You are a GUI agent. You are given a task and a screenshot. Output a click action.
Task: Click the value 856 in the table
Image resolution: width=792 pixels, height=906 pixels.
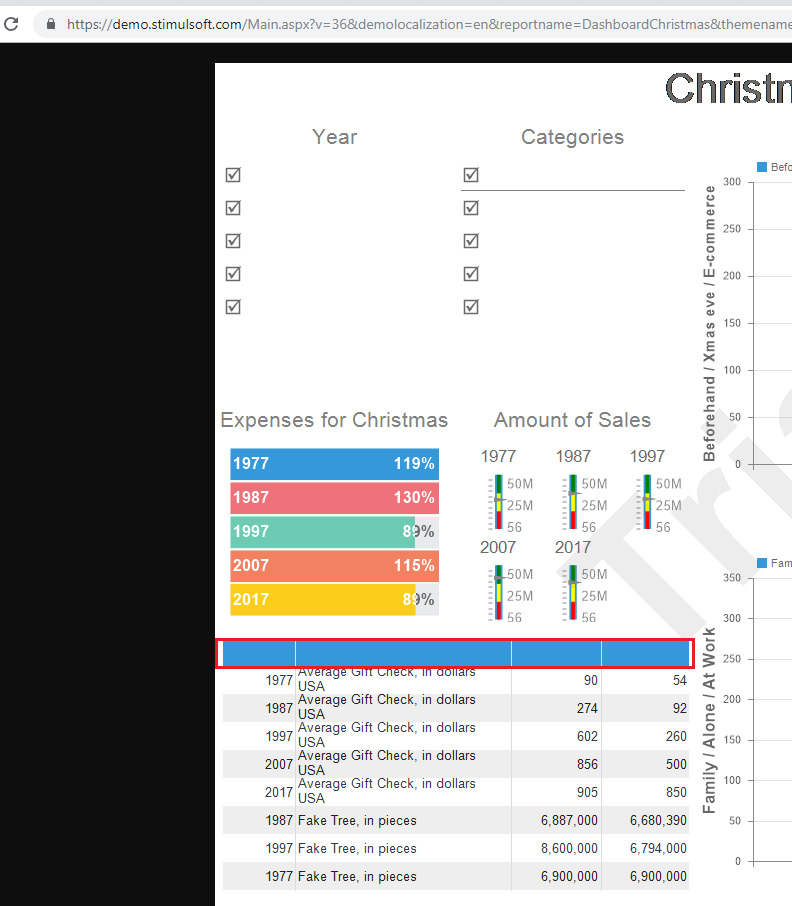click(x=587, y=764)
